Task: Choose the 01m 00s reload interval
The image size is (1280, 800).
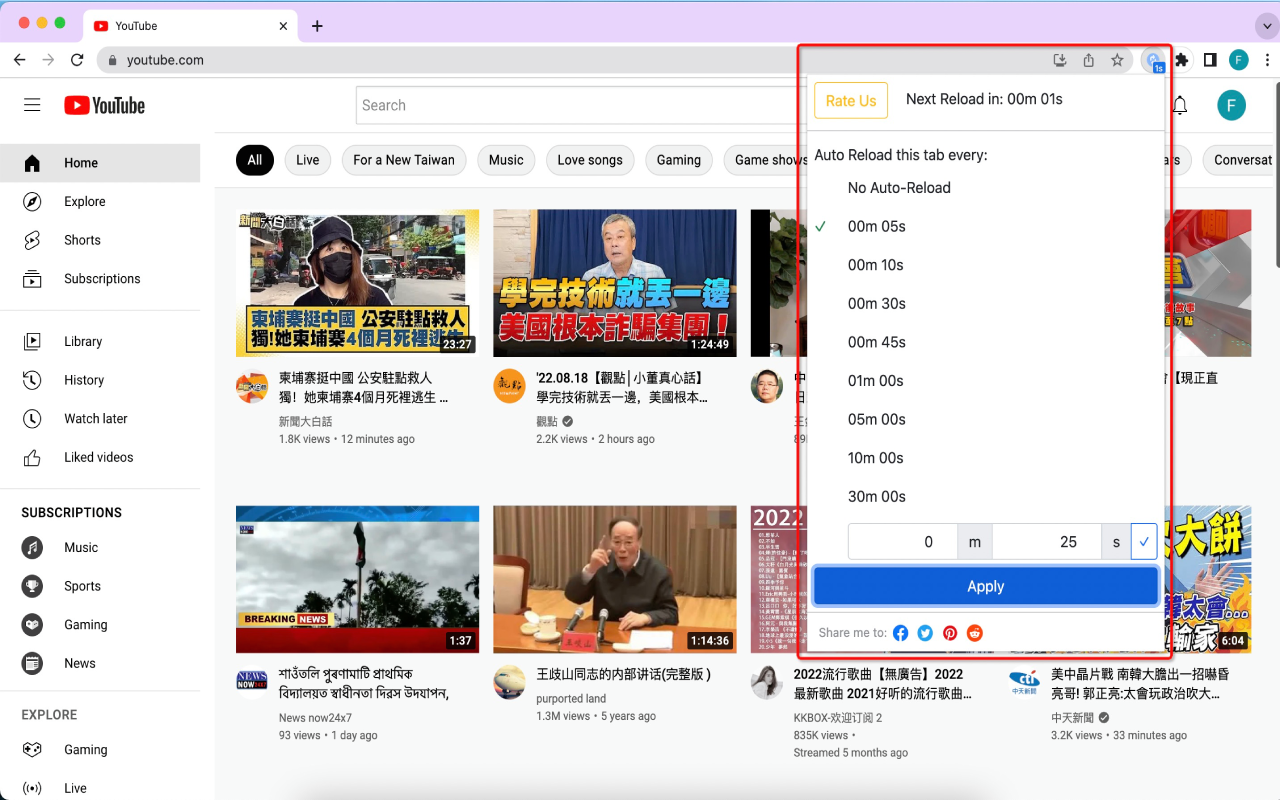Action: [x=876, y=380]
